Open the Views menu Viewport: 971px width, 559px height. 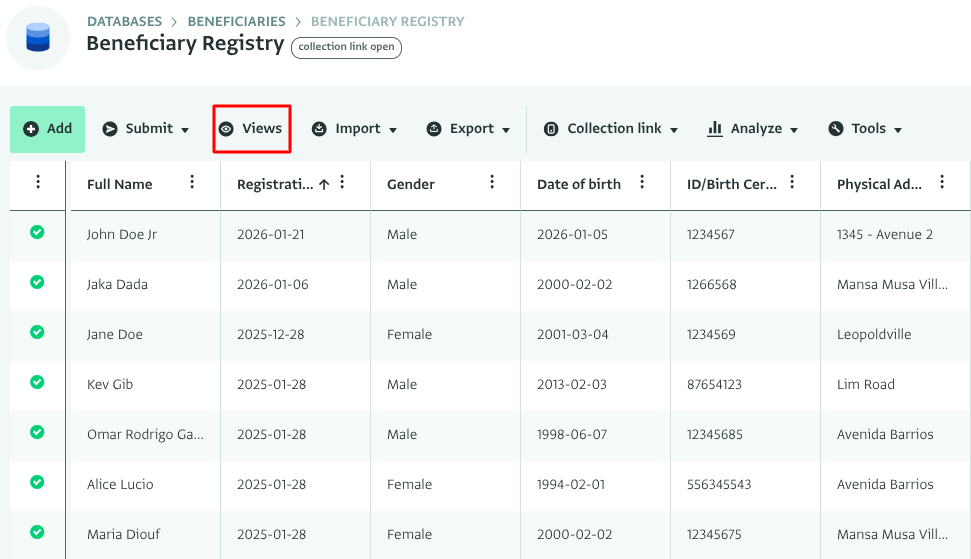251,129
